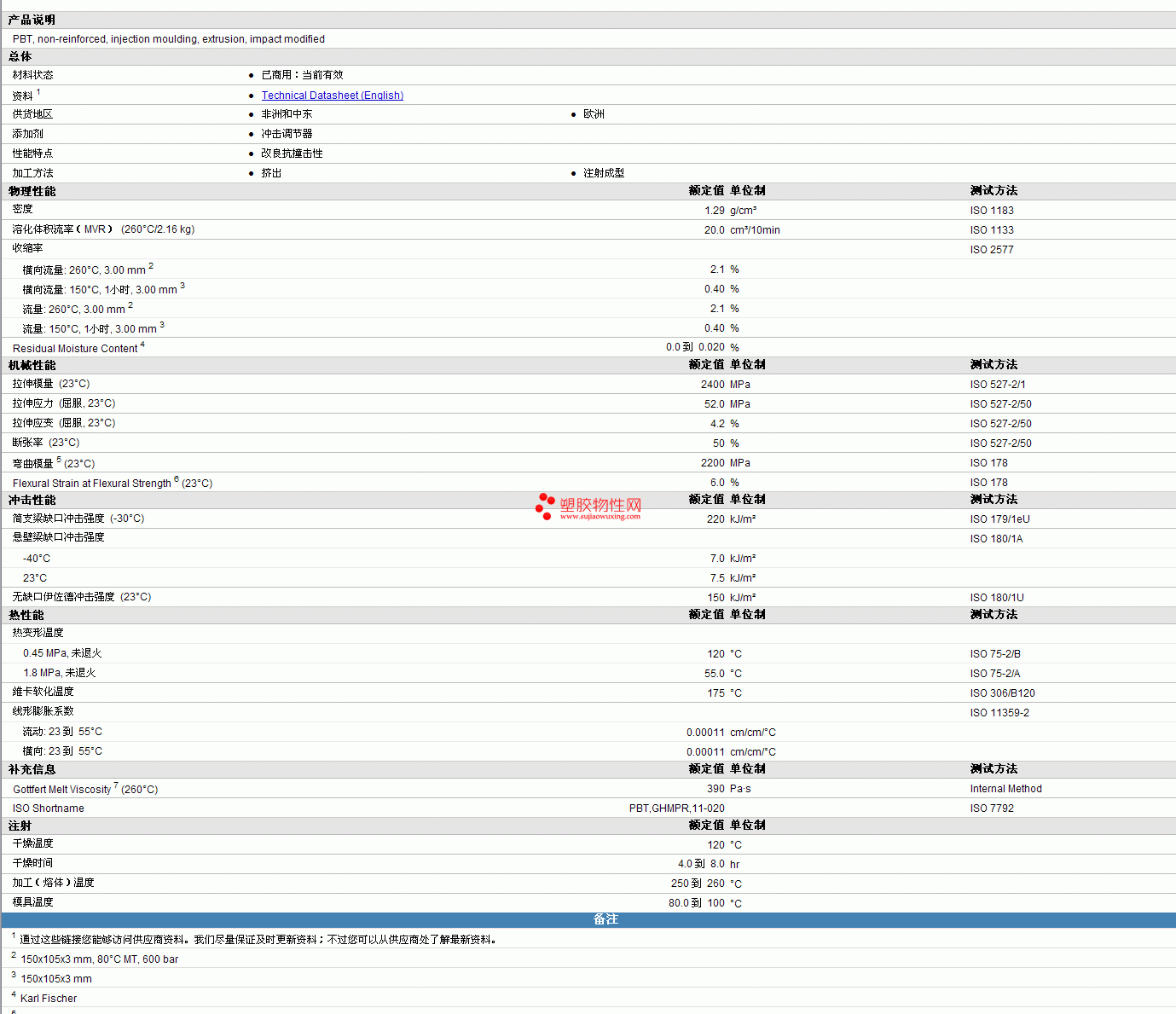This screenshot has width=1176, height=1014.
Task: Click the ISO 1183 test method text
Action: [992, 211]
